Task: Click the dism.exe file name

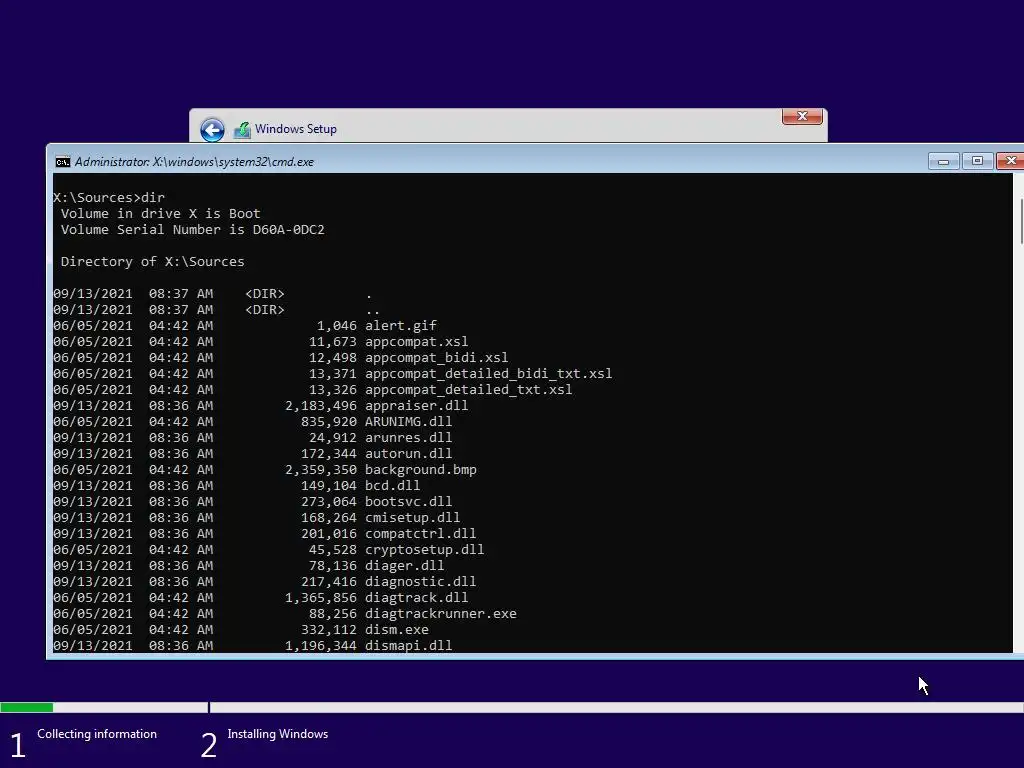Action: [397, 630]
